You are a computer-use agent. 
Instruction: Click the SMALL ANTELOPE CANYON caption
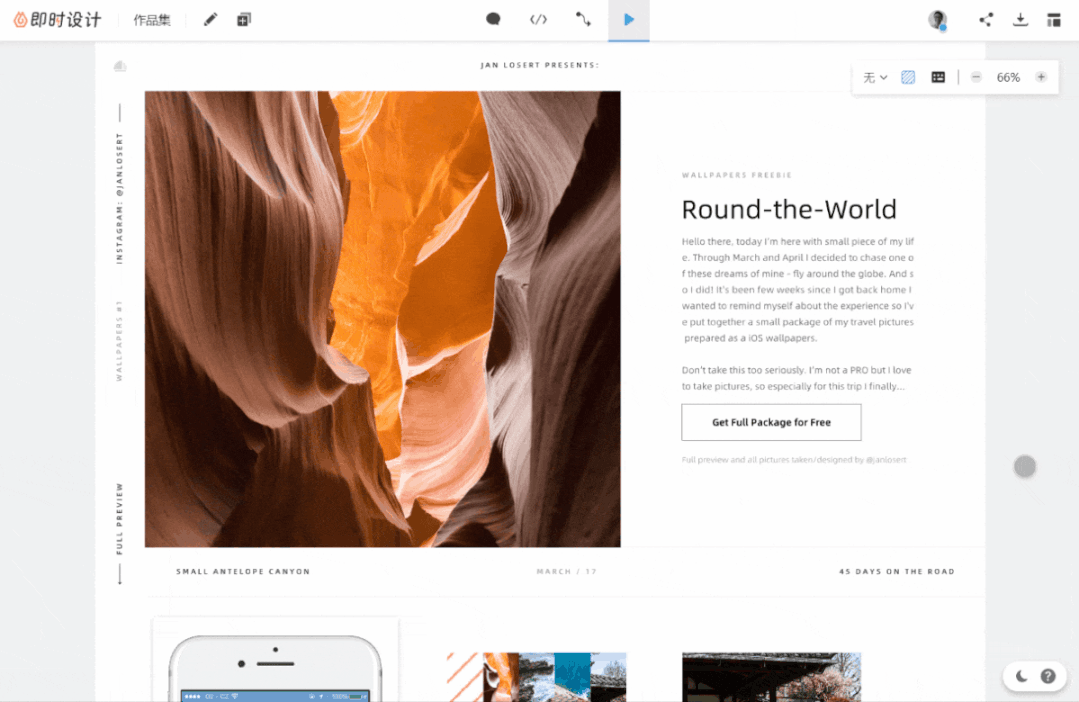coord(243,571)
